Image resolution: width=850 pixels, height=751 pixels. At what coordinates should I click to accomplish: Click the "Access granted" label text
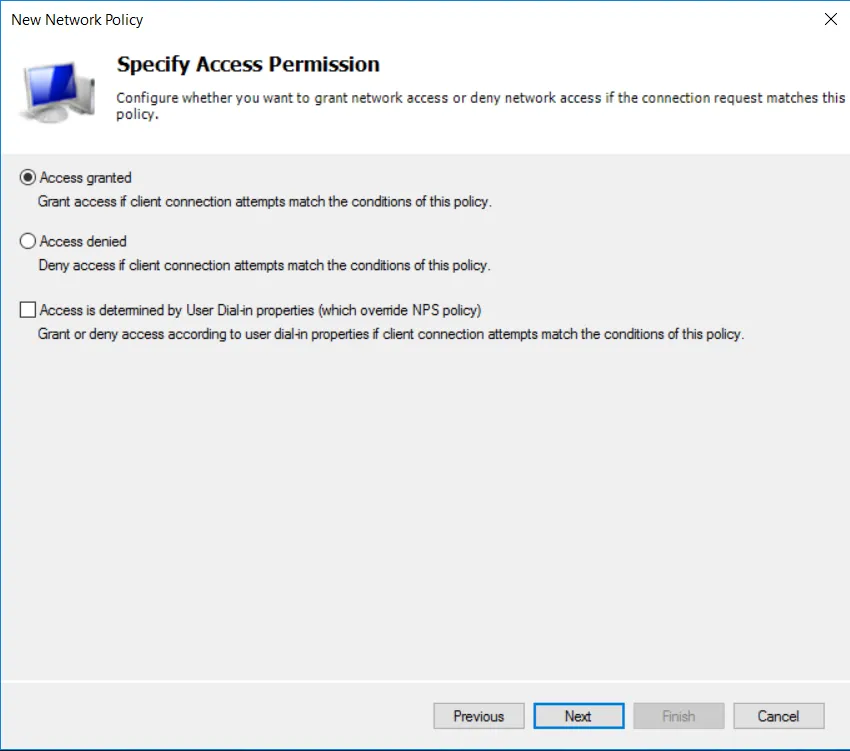pyautogui.click(x=86, y=178)
